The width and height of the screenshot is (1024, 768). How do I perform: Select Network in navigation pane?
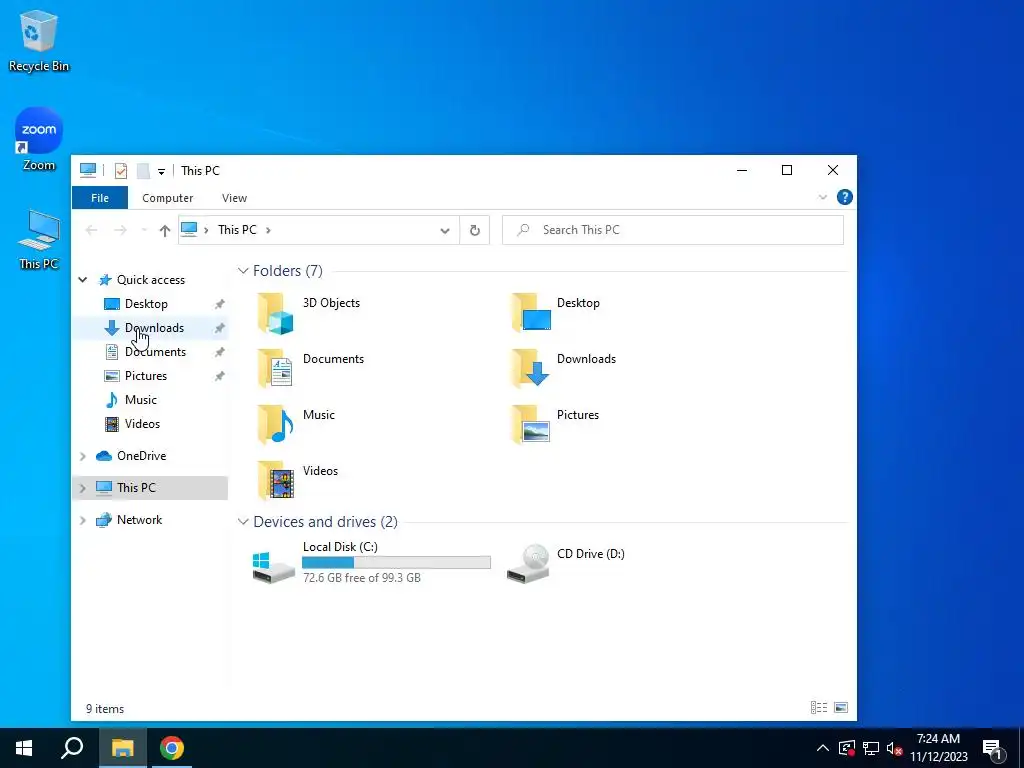click(139, 520)
